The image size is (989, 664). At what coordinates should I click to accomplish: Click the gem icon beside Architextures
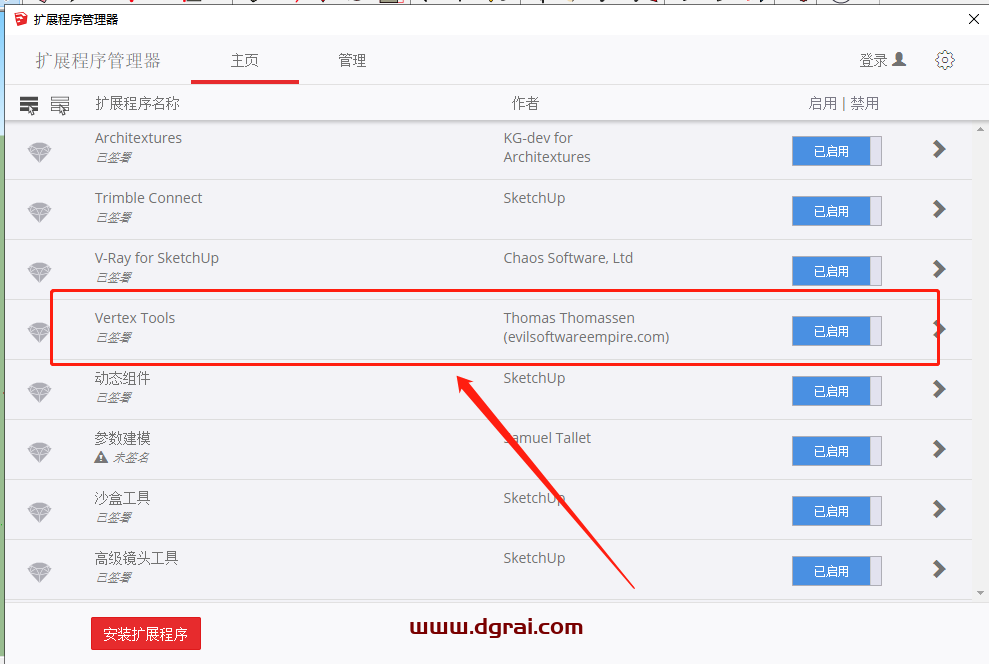click(39, 152)
